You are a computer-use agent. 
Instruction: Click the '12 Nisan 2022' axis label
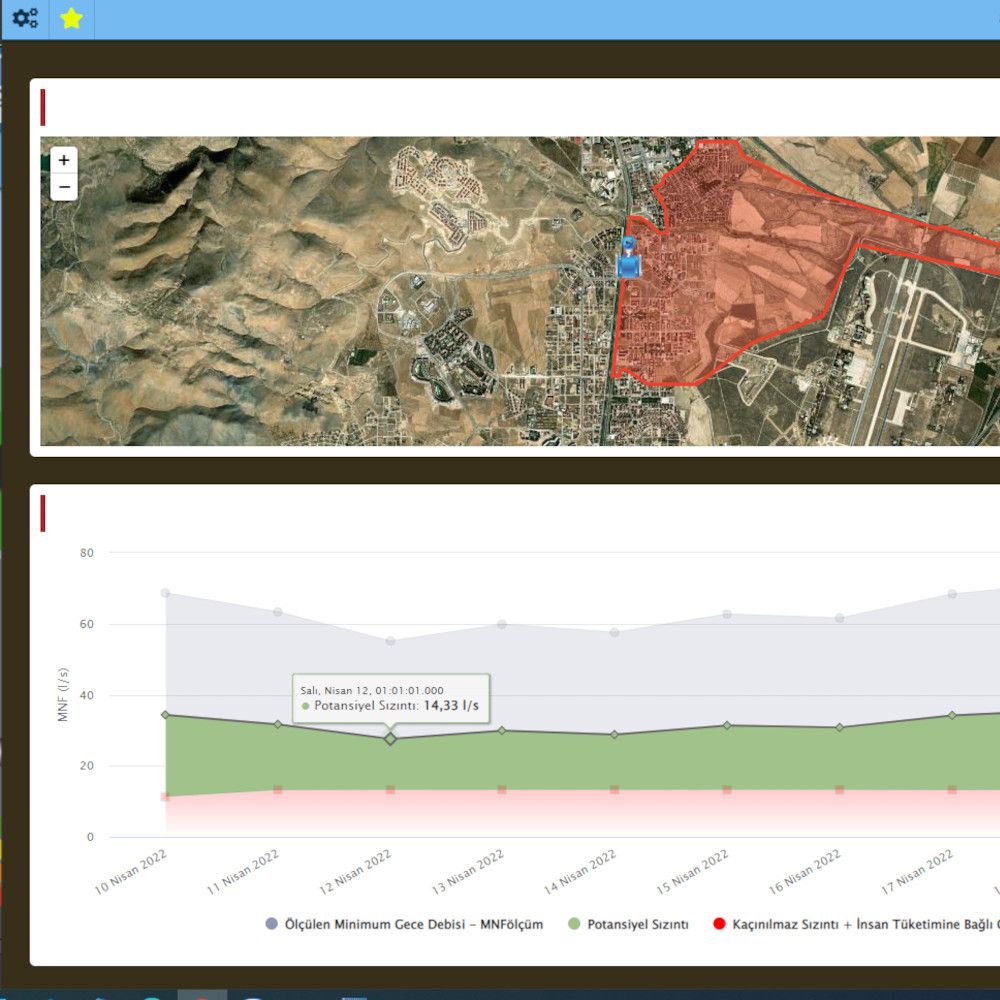pos(355,872)
